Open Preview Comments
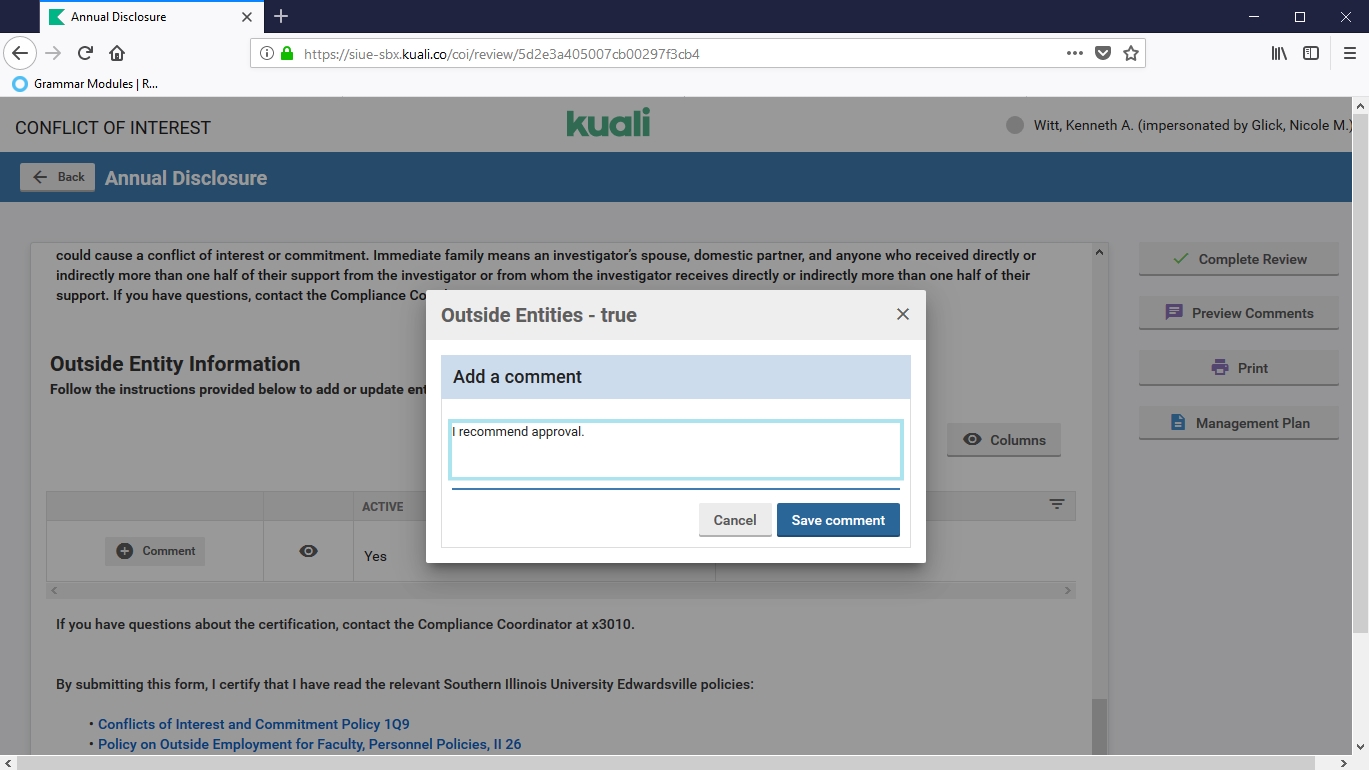The width and height of the screenshot is (1369, 770). [1238, 313]
